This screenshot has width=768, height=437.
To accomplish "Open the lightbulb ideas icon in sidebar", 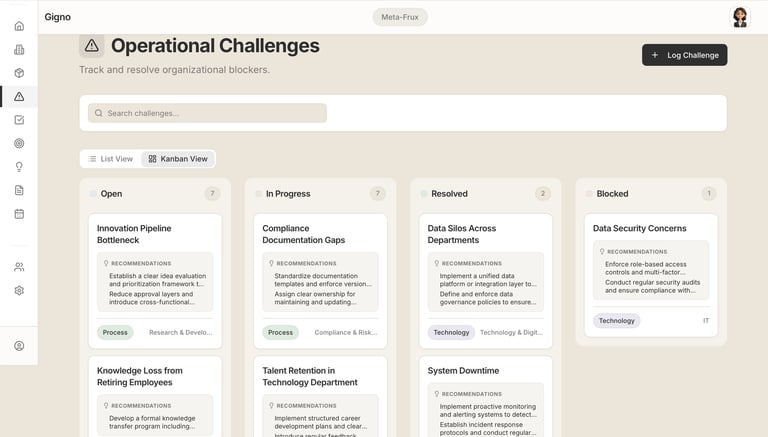I will (19, 167).
